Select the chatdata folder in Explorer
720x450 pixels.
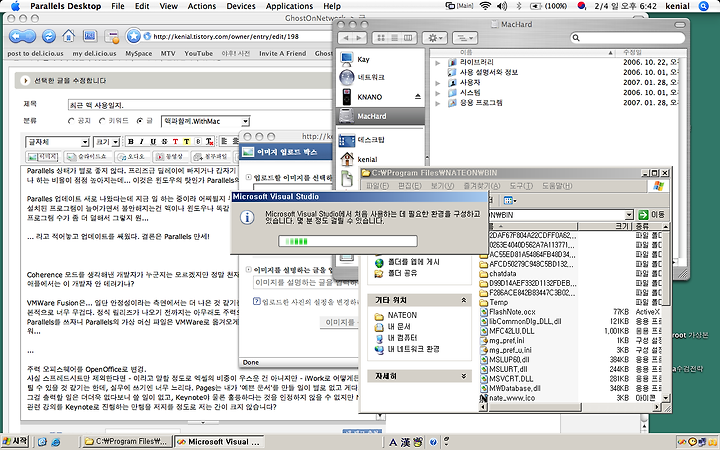tap(498, 274)
